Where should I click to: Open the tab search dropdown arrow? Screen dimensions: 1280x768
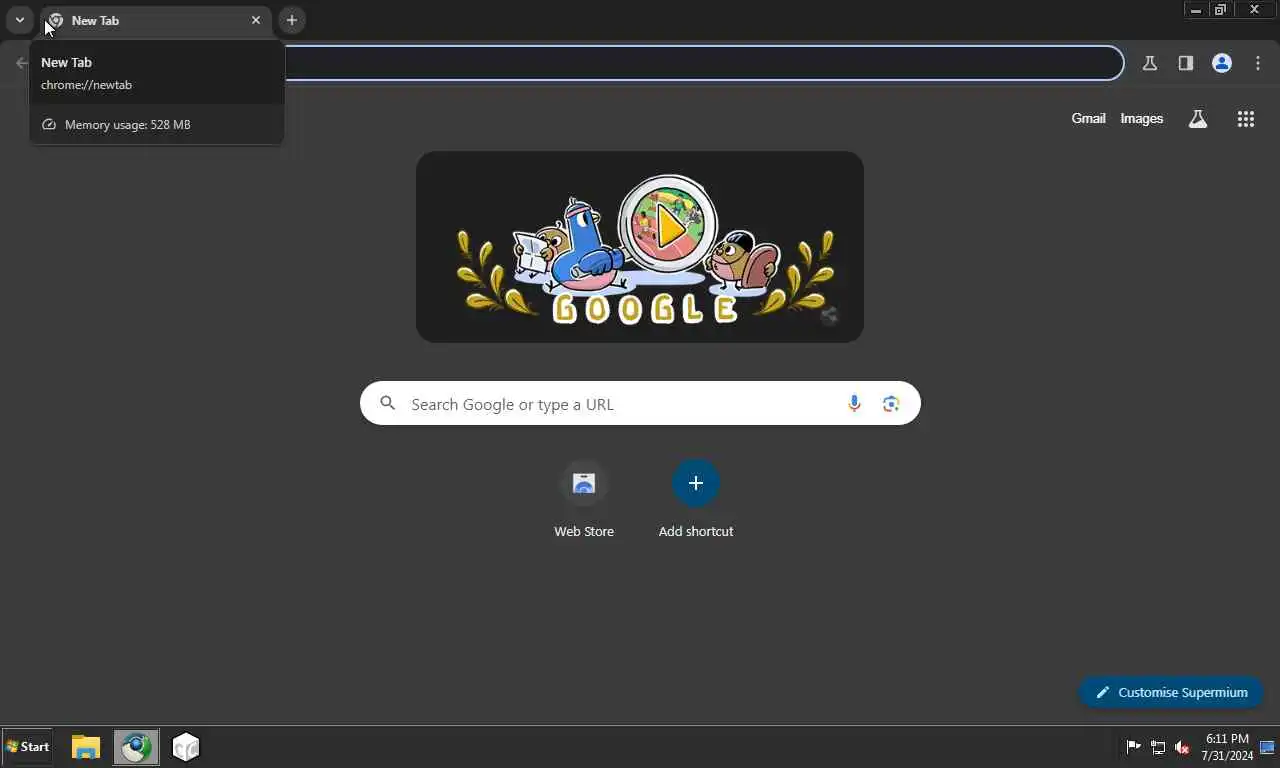[19, 20]
